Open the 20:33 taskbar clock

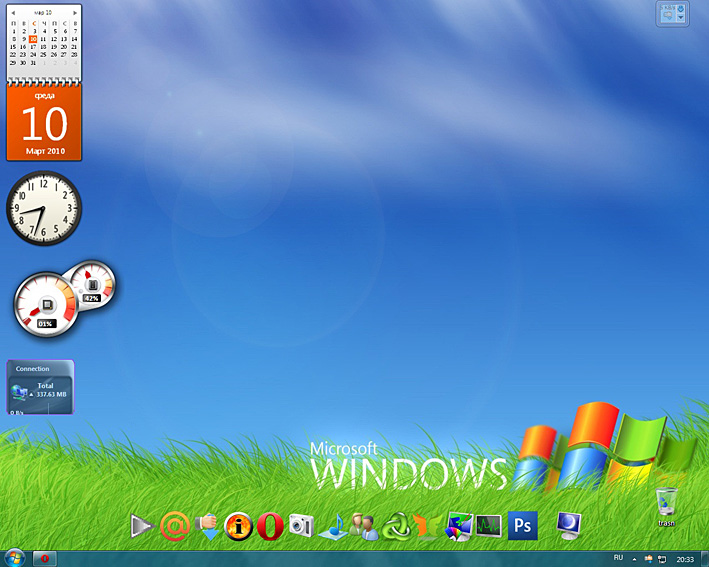click(685, 559)
